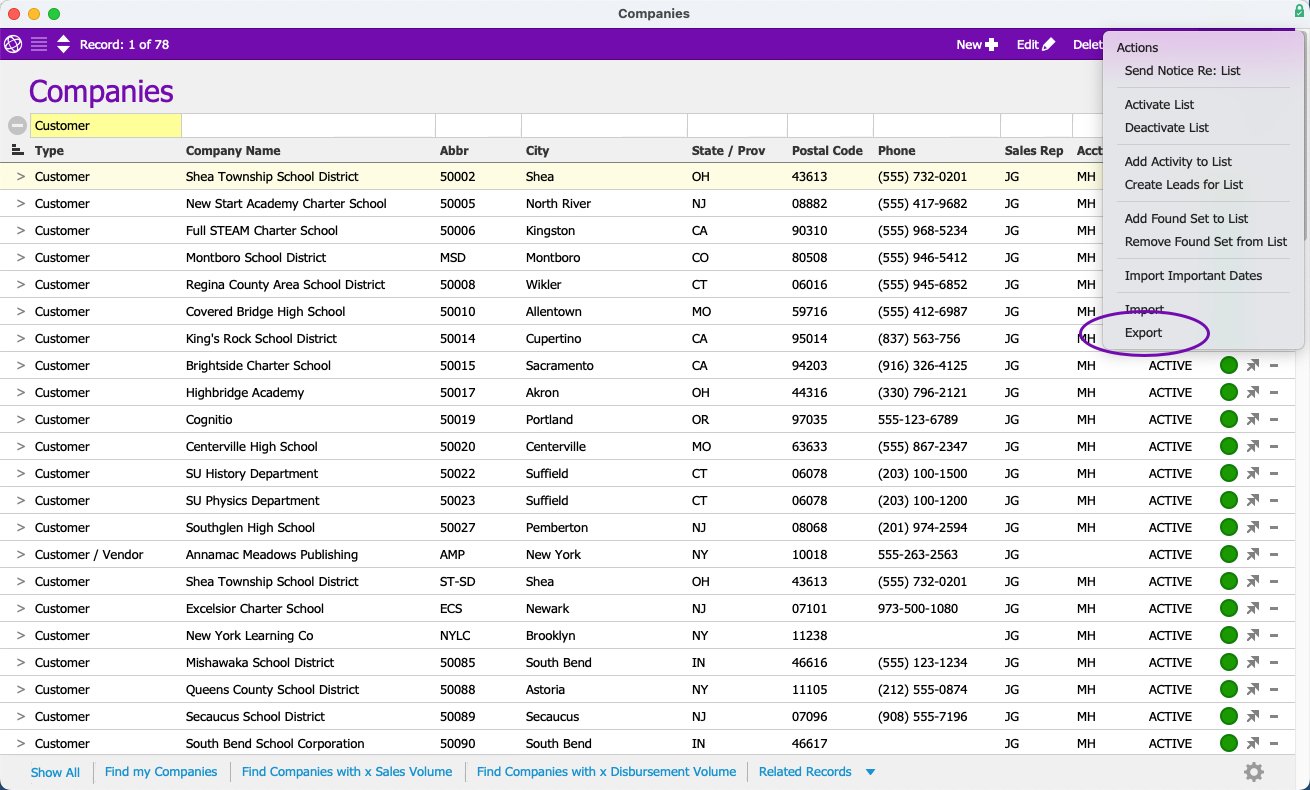Expand the King's Rock School District row chevron
1310x790 pixels.
pyautogui.click(x=20, y=339)
